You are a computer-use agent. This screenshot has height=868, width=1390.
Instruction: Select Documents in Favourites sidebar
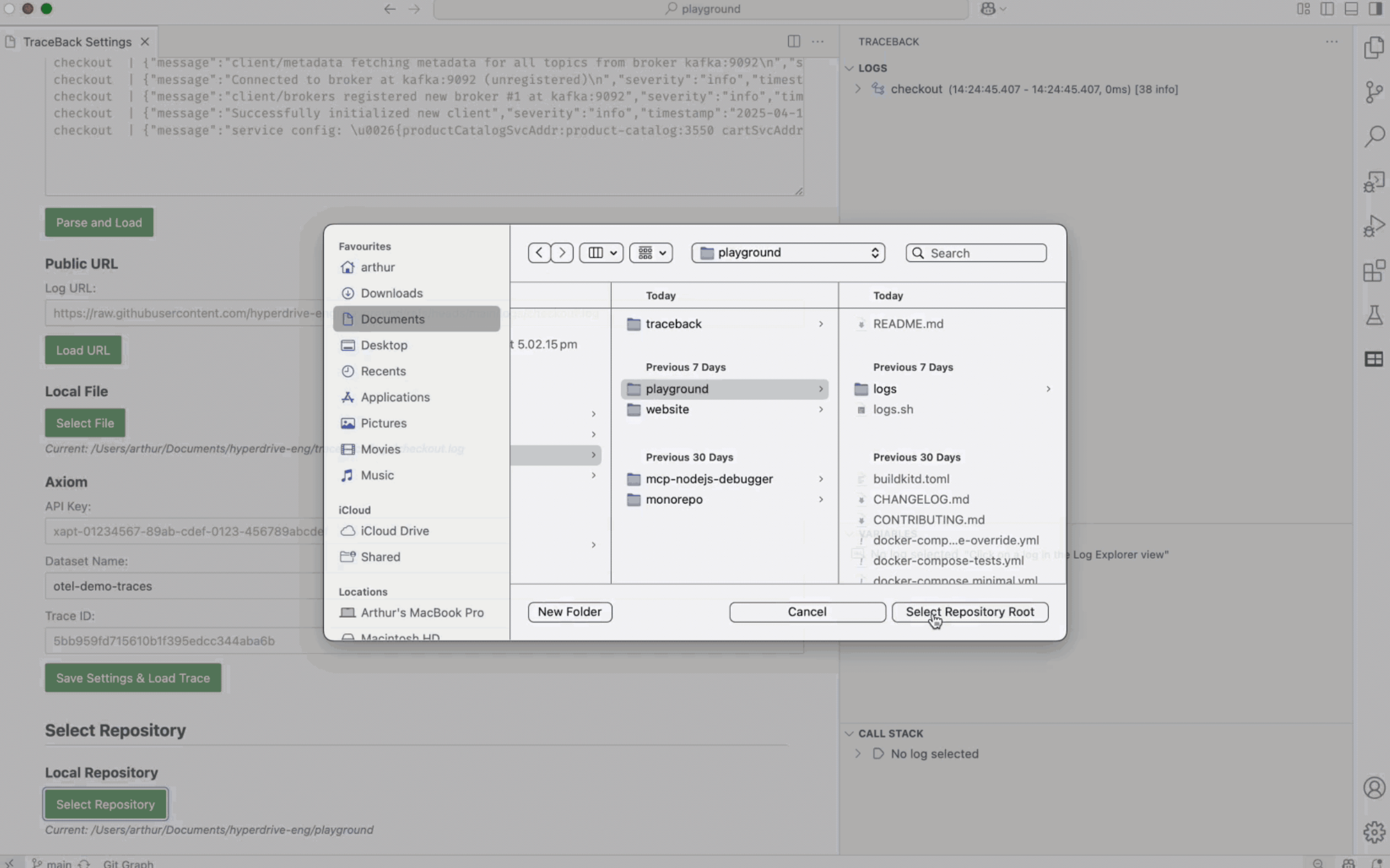(392, 319)
